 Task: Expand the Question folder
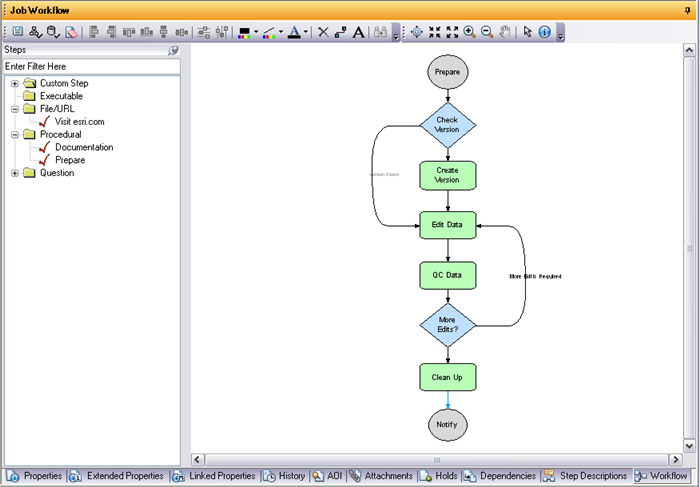point(15,173)
